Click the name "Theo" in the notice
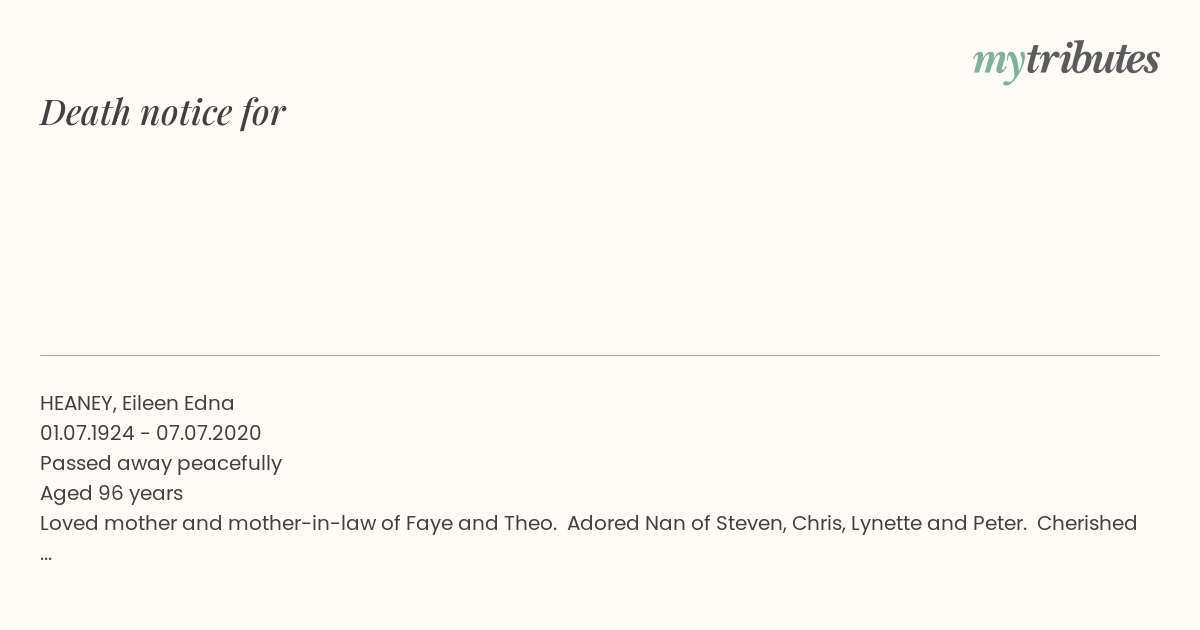The image size is (1200, 630). (x=528, y=523)
